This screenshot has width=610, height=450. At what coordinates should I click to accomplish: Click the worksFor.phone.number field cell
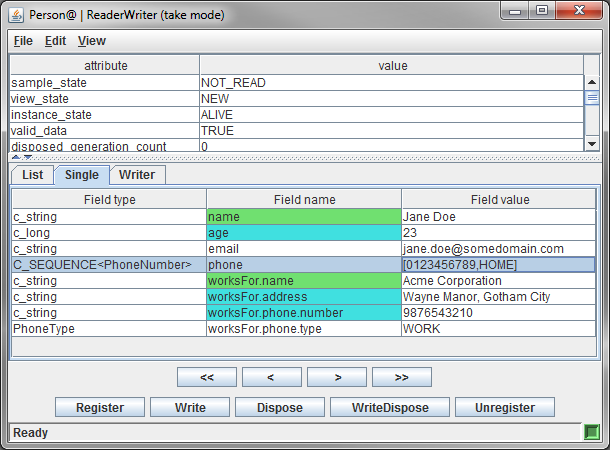pos(304,312)
